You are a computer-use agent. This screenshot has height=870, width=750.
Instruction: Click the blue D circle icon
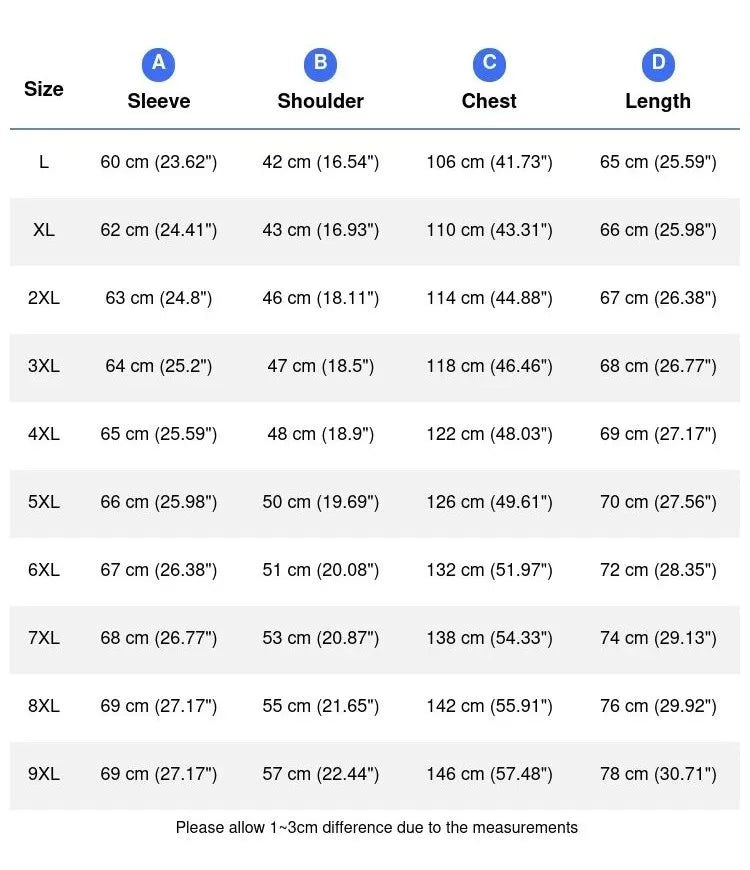(658, 64)
